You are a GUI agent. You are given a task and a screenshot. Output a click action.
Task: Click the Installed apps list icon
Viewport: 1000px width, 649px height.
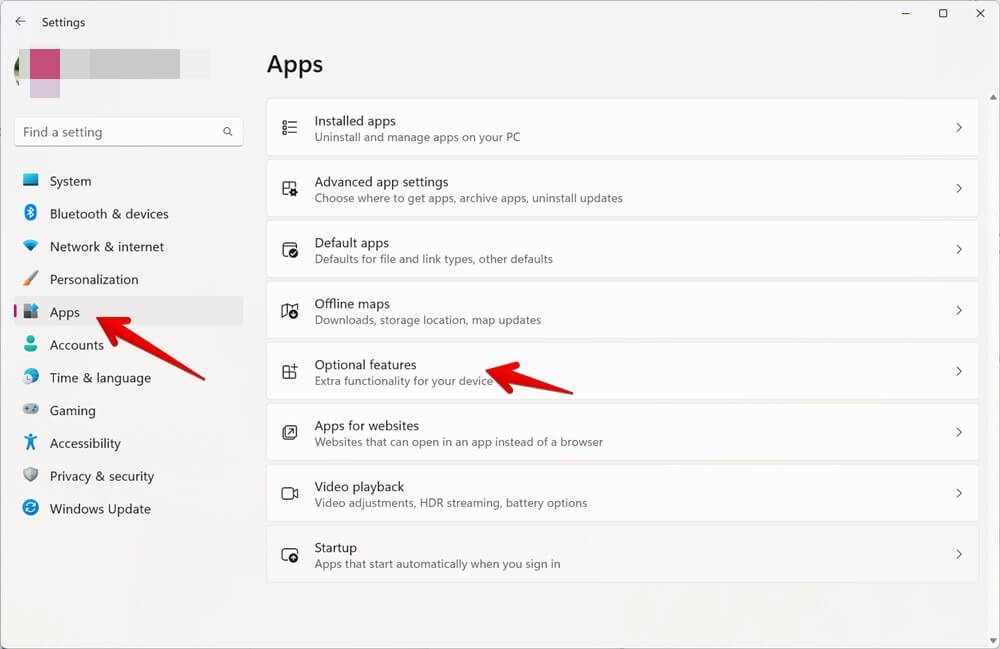click(290, 128)
